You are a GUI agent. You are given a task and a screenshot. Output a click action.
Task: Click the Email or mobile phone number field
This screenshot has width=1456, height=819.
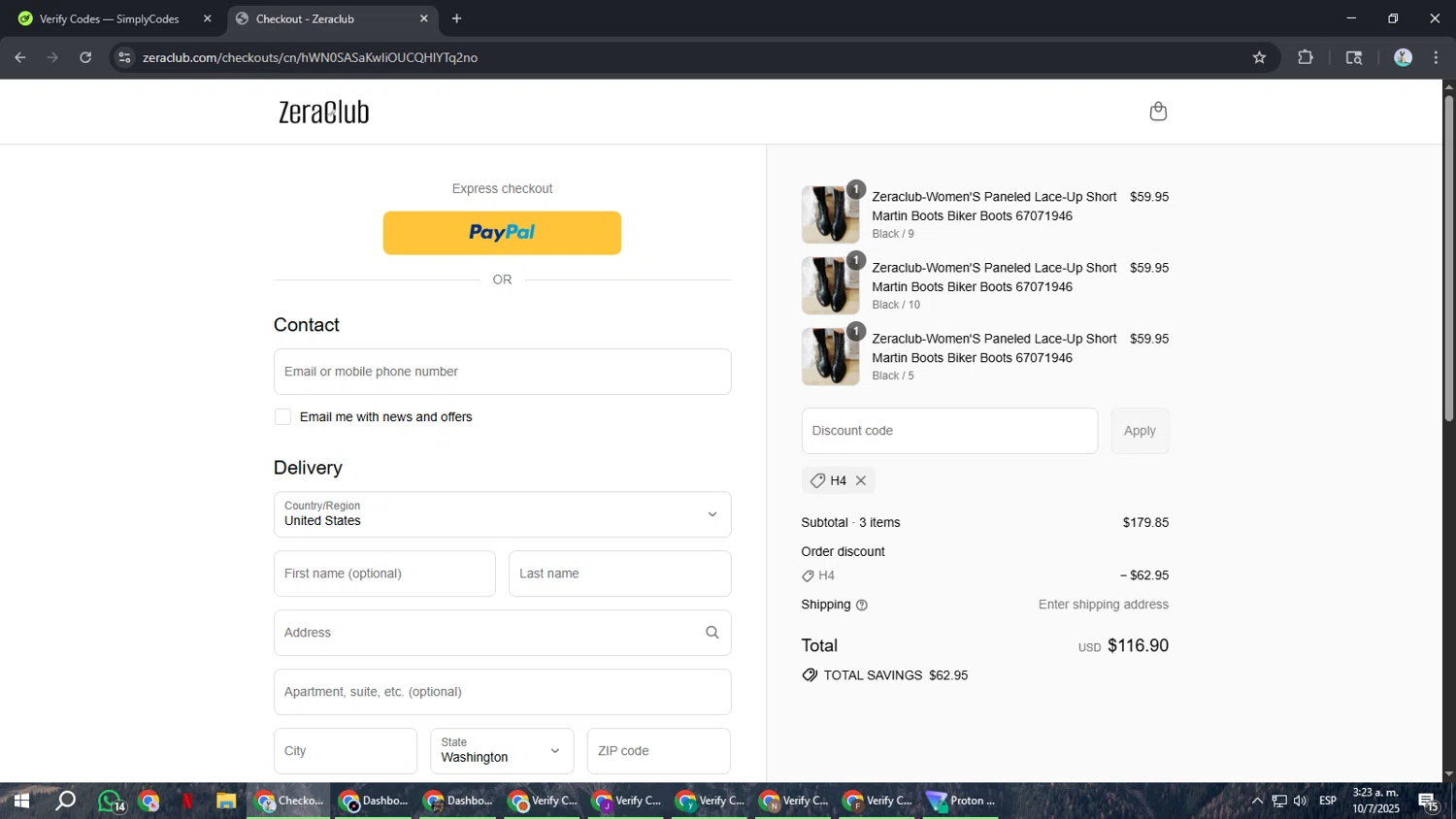coord(502,372)
